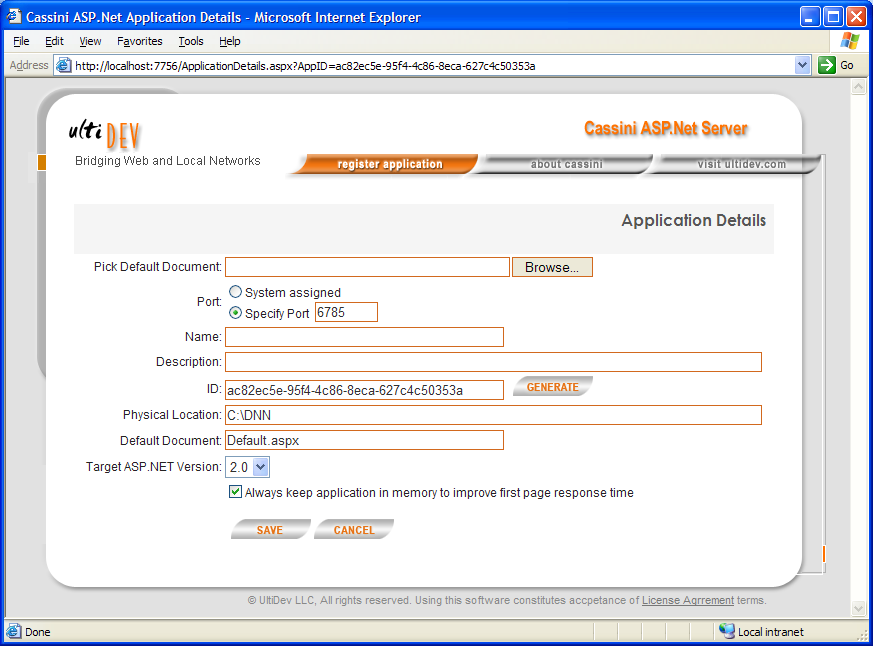
Task: Click the Description input field
Action: [x=493, y=362]
